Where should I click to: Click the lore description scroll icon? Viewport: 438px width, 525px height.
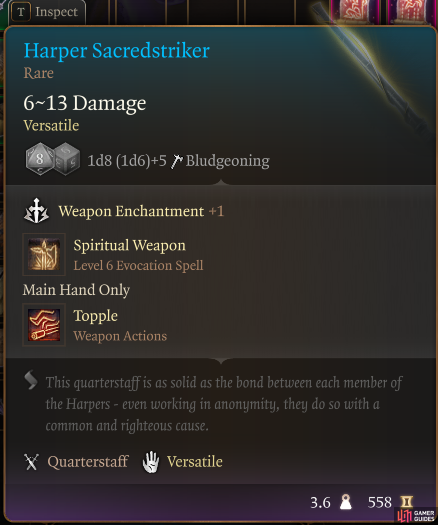tap(31, 380)
